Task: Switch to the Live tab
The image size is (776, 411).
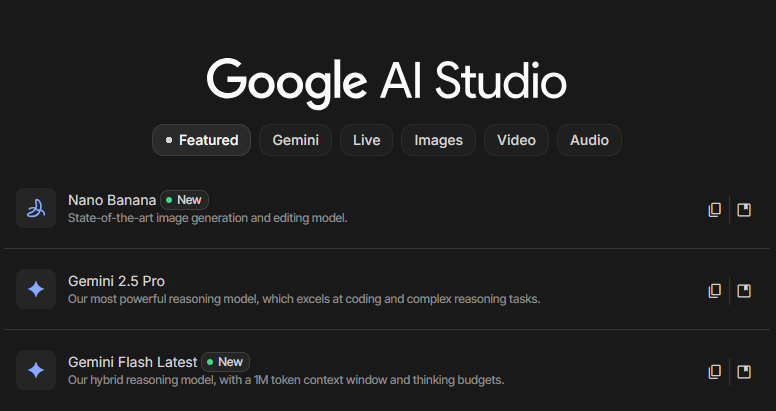Action: point(366,140)
